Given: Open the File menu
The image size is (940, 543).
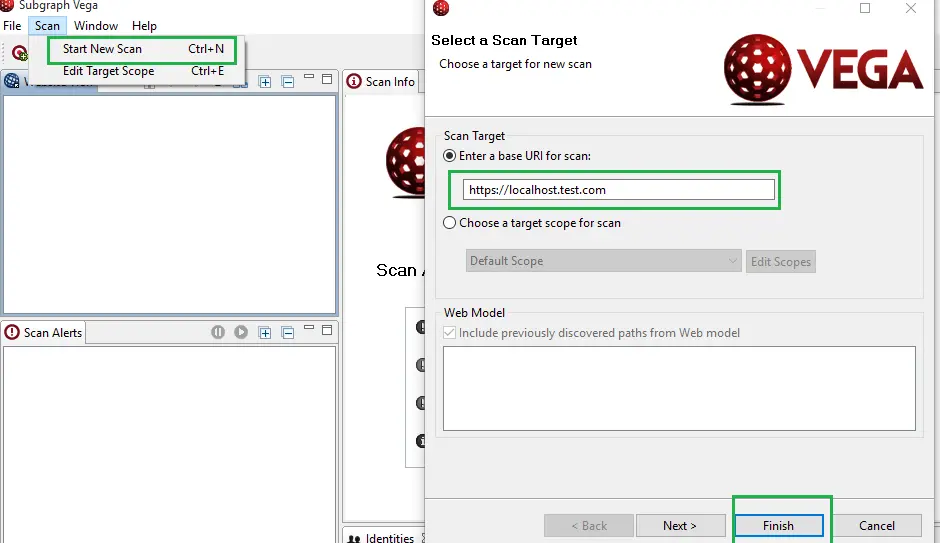Looking at the screenshot, I should 12,26.
